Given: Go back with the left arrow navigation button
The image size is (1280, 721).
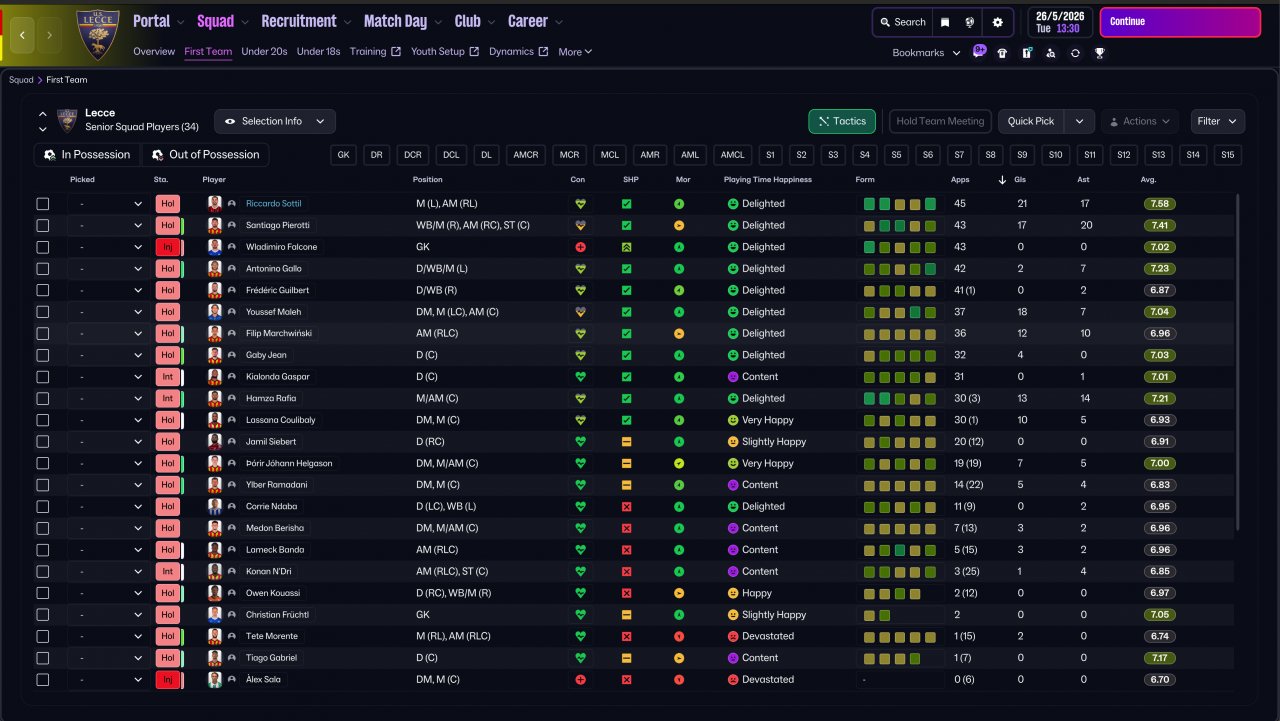Looking at the screenshot, I should (x=23, y=35).
